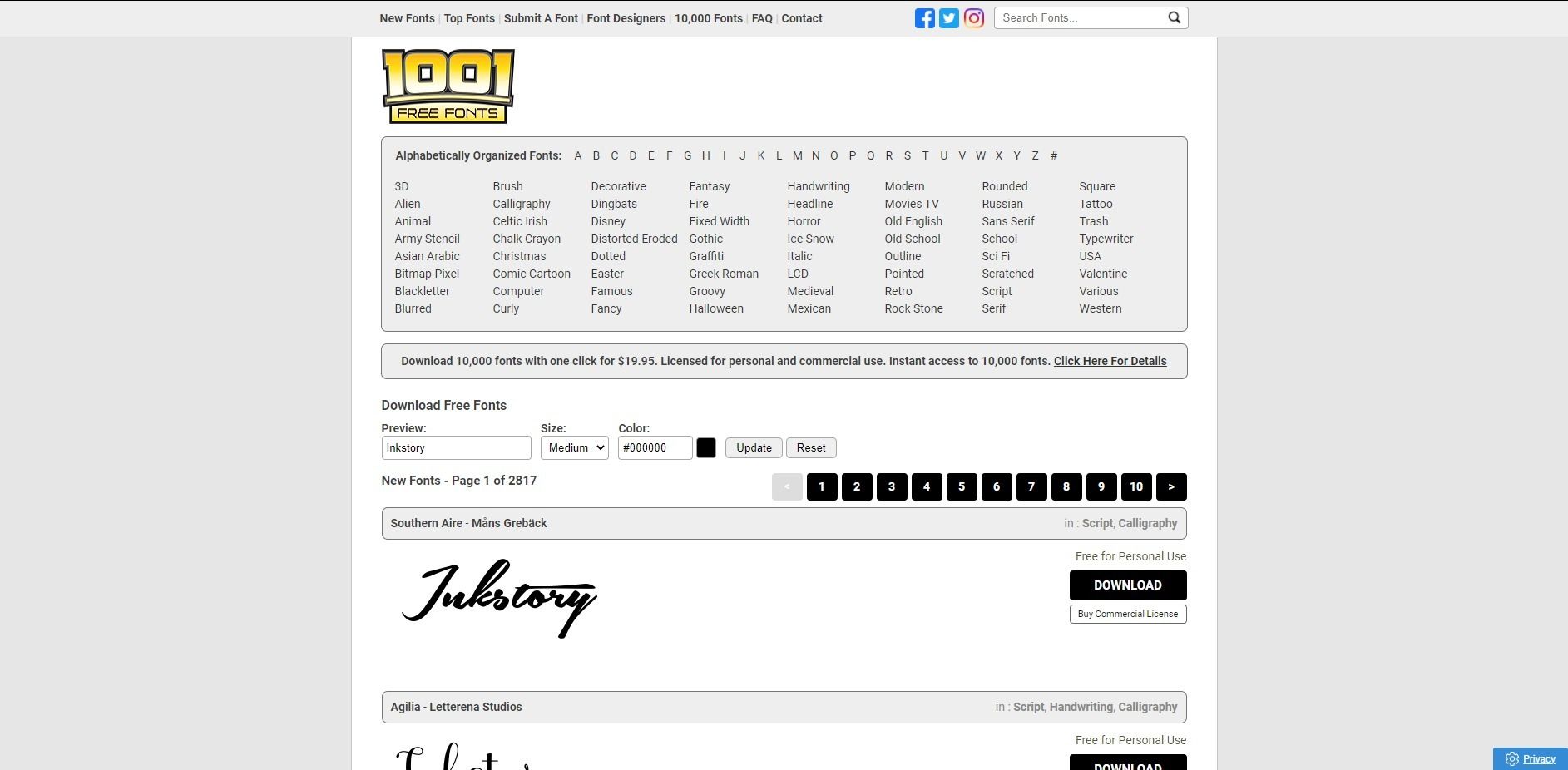1568x770 pixels.
Task: Open the Top Fonts menu item
Action: tap(469, 18)
